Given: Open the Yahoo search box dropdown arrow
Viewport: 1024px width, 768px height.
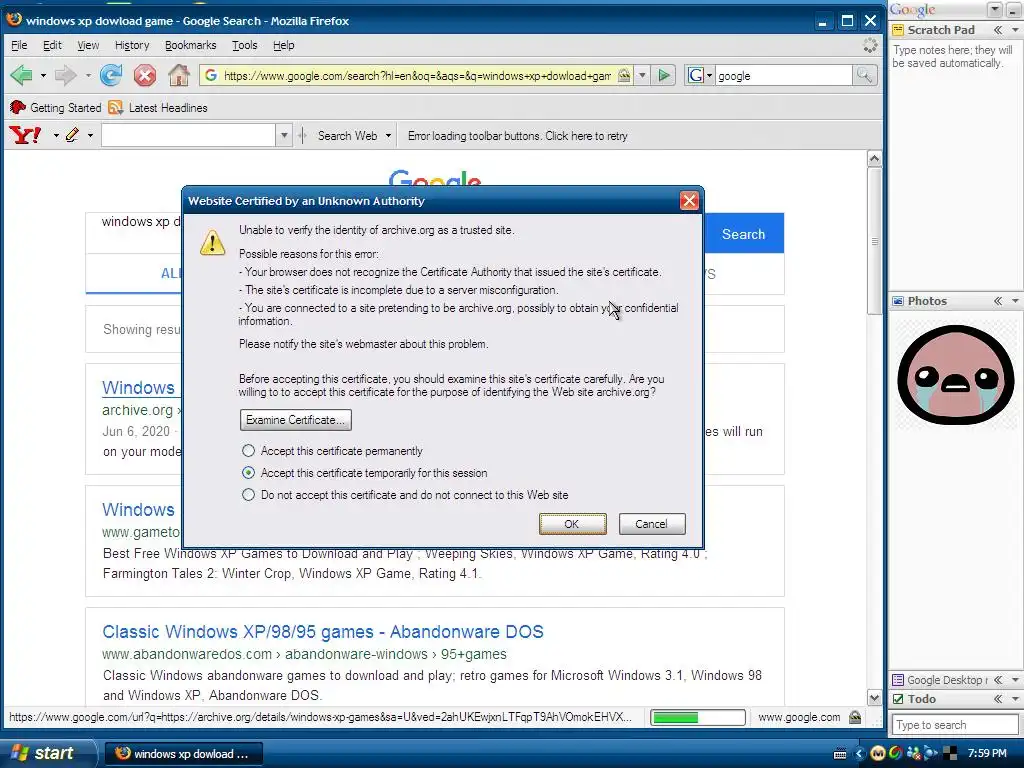Looking at the screenshot, I should 284,136.
